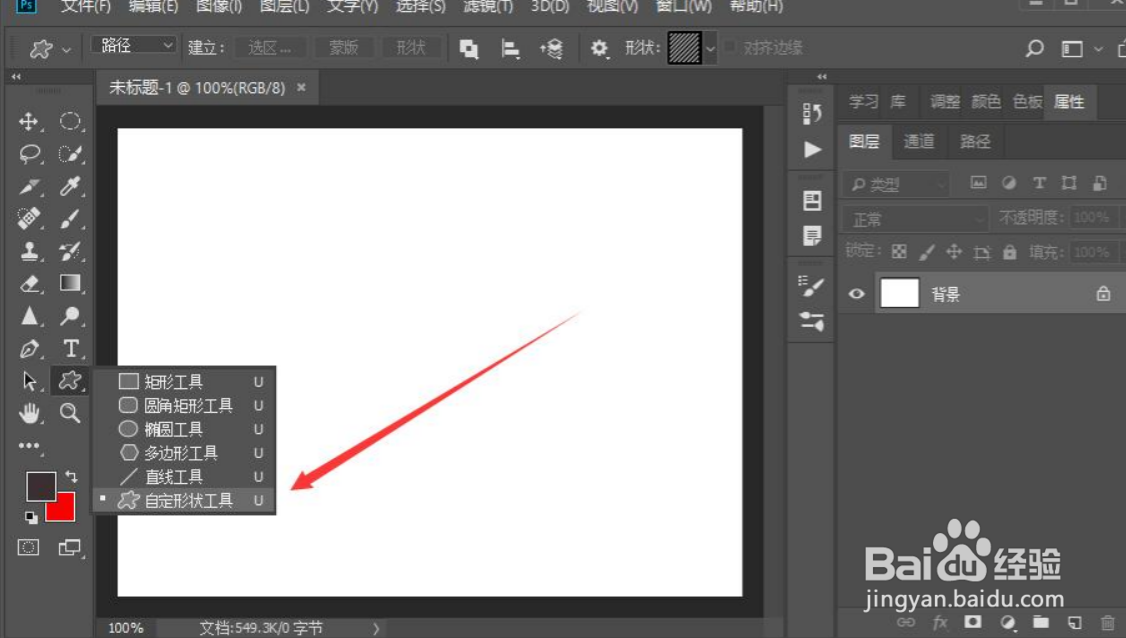Click the 蒙版 button

pos(343,48)
